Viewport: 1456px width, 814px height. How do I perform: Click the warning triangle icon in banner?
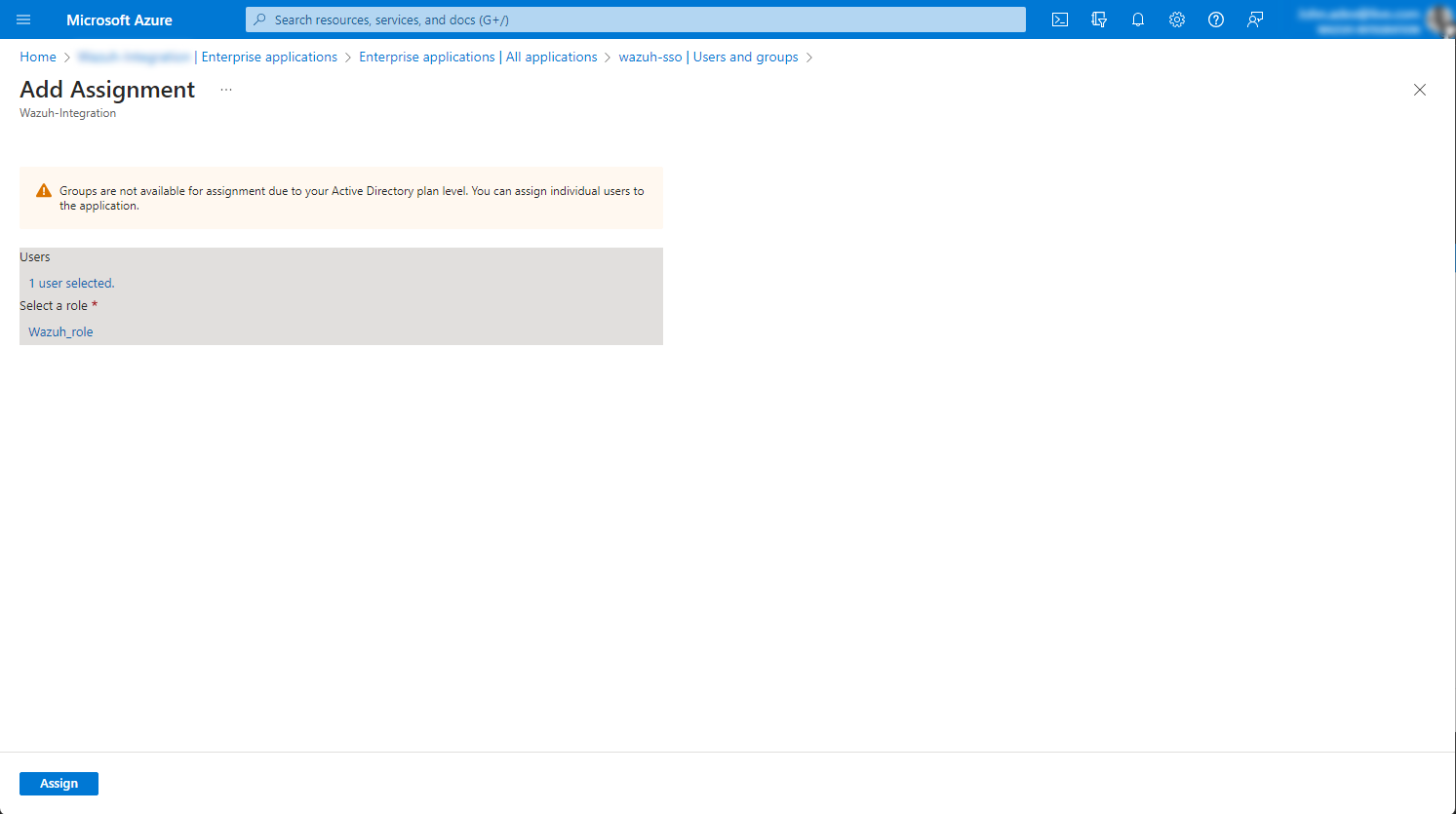tap(44, 191)
